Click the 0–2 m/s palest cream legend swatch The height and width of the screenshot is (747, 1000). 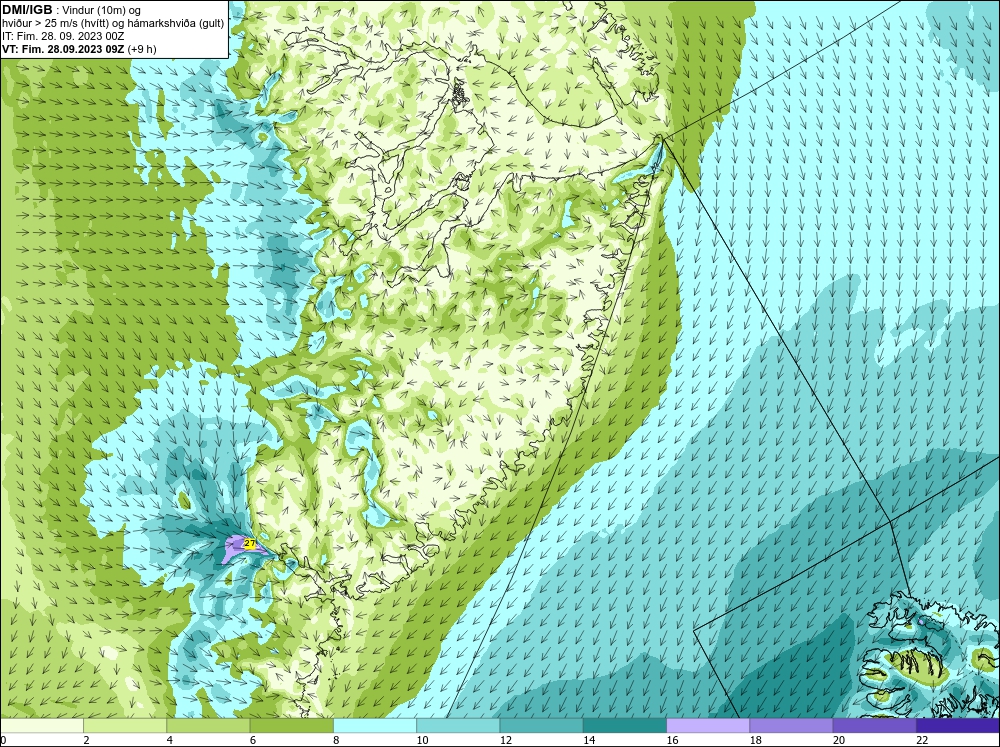coord(41,726)
